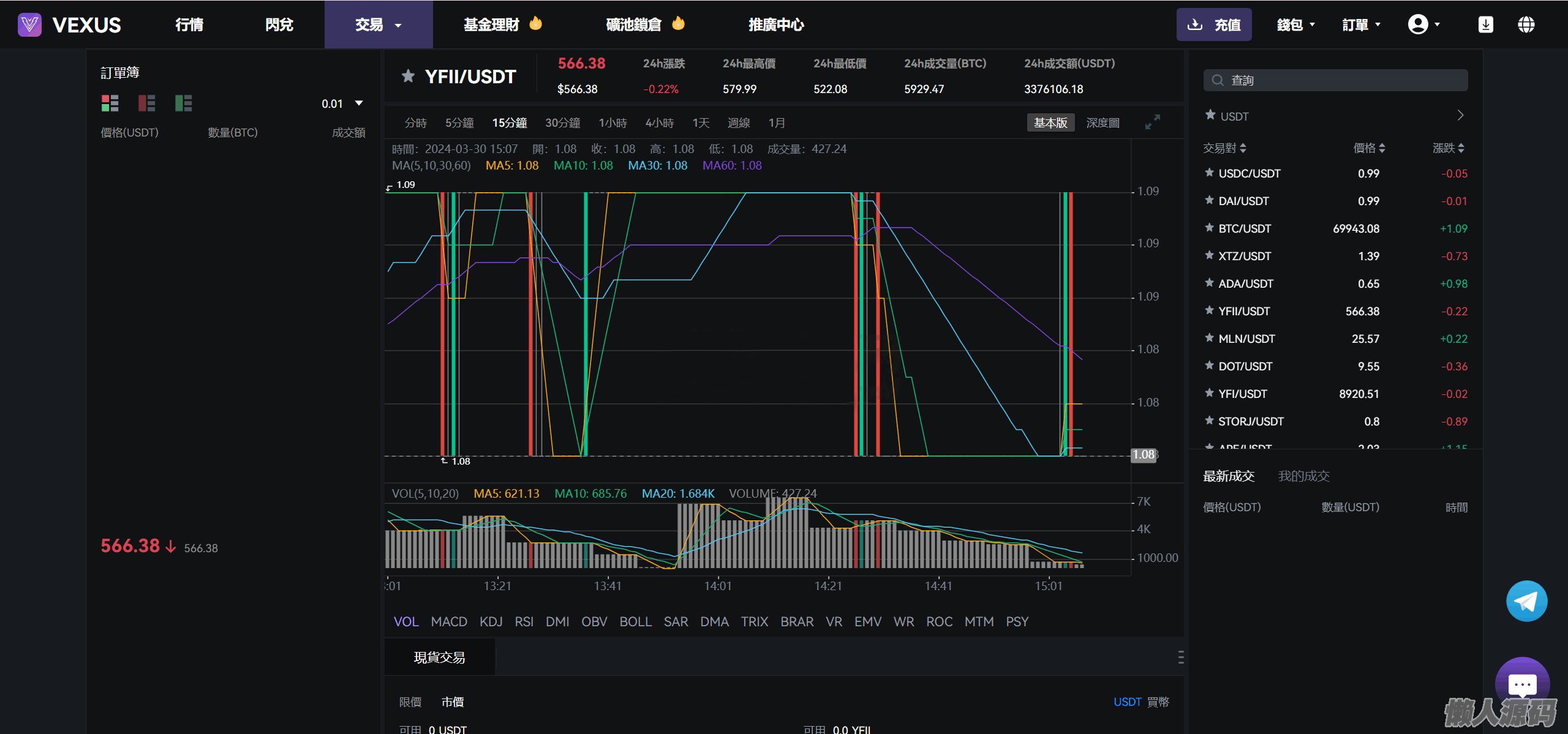Expand chart to fullscreen
Viewport: 1568px width, 734px height.
tap(1152, 122)
